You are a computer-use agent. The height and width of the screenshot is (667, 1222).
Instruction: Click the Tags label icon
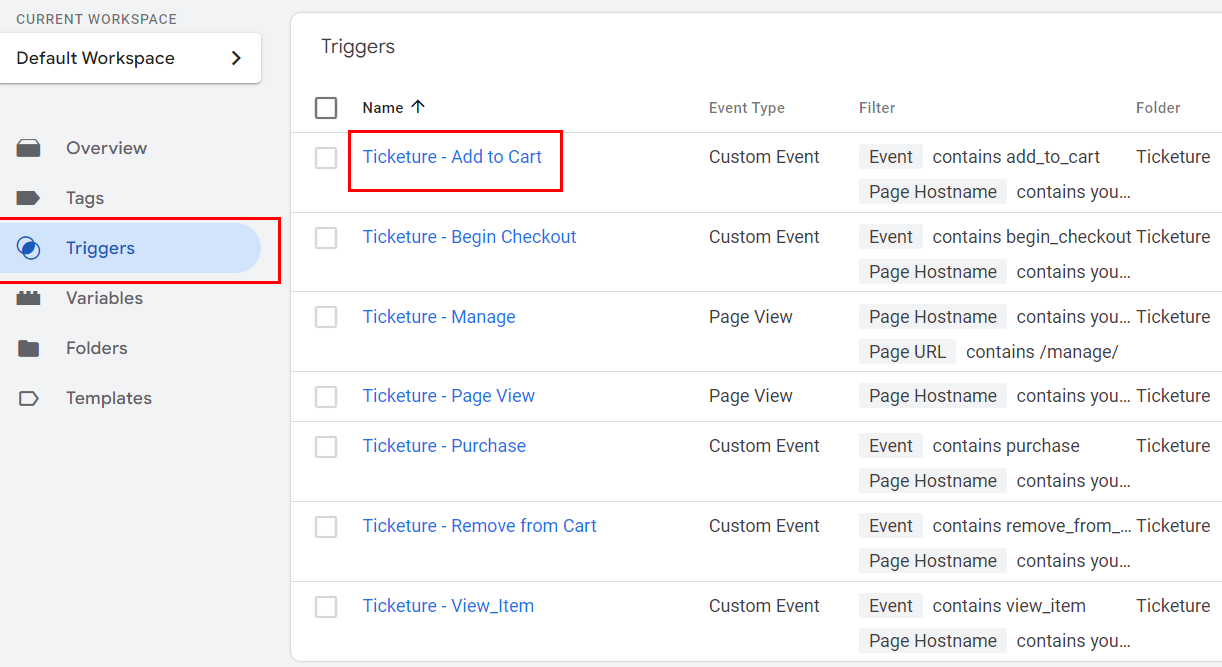point(29,198)
